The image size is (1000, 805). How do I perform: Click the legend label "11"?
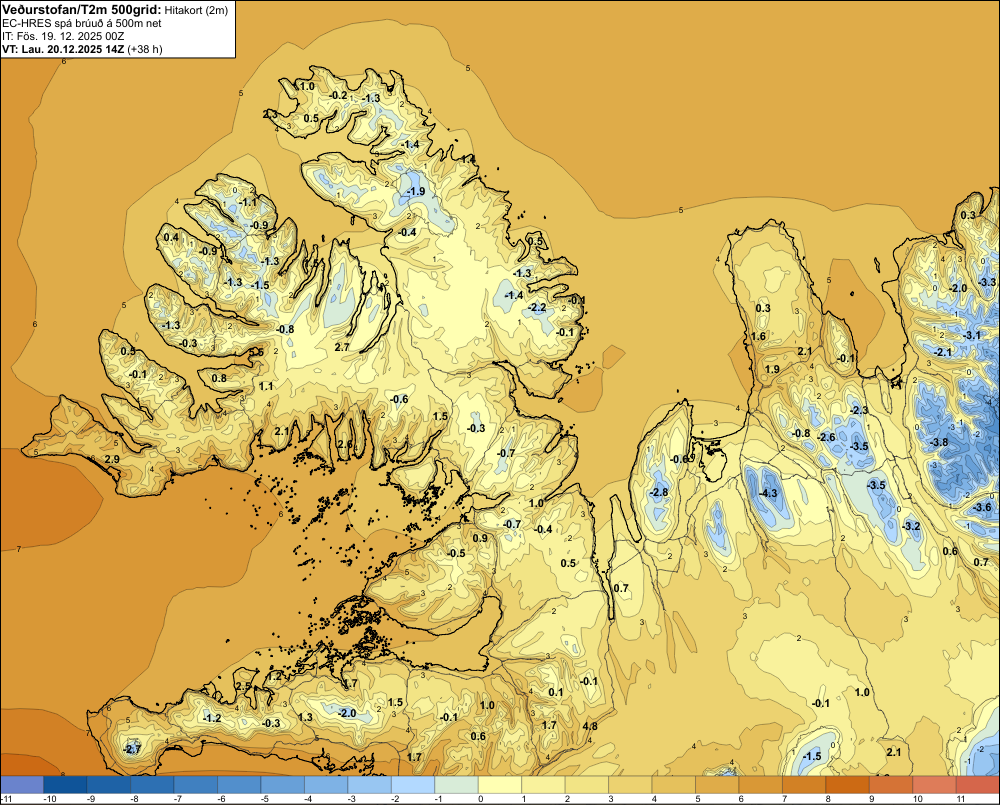click(x=962, y=799)
